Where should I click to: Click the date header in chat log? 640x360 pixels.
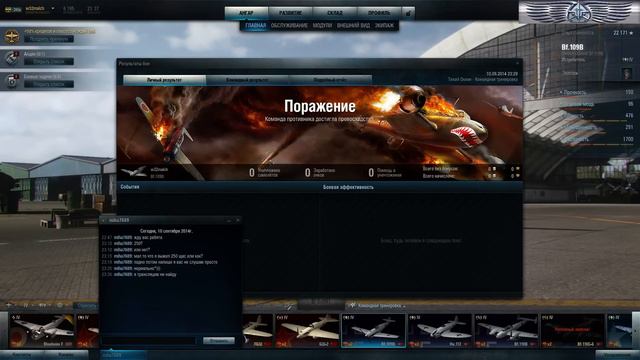166,231
